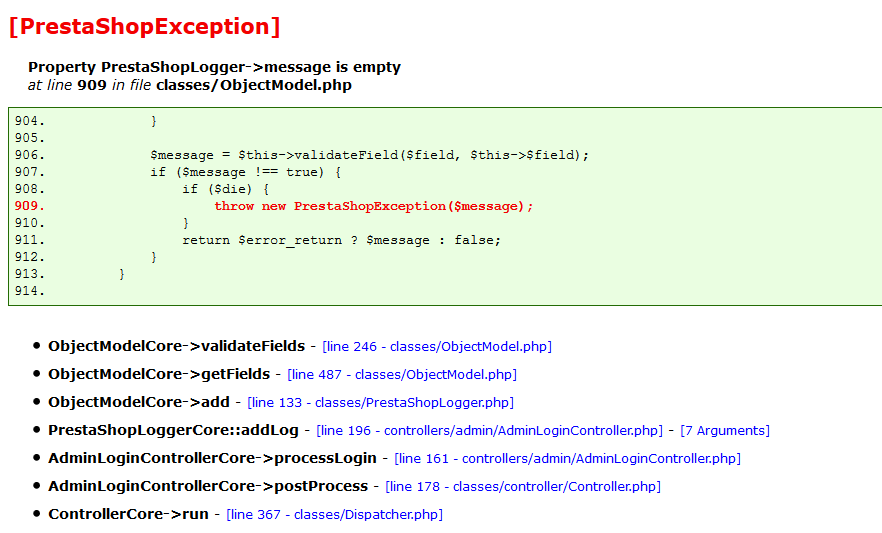The height and width of the screenshot is (533, 882).
Task: Expand the 7 Arguments link
Action: pos(724,431)
